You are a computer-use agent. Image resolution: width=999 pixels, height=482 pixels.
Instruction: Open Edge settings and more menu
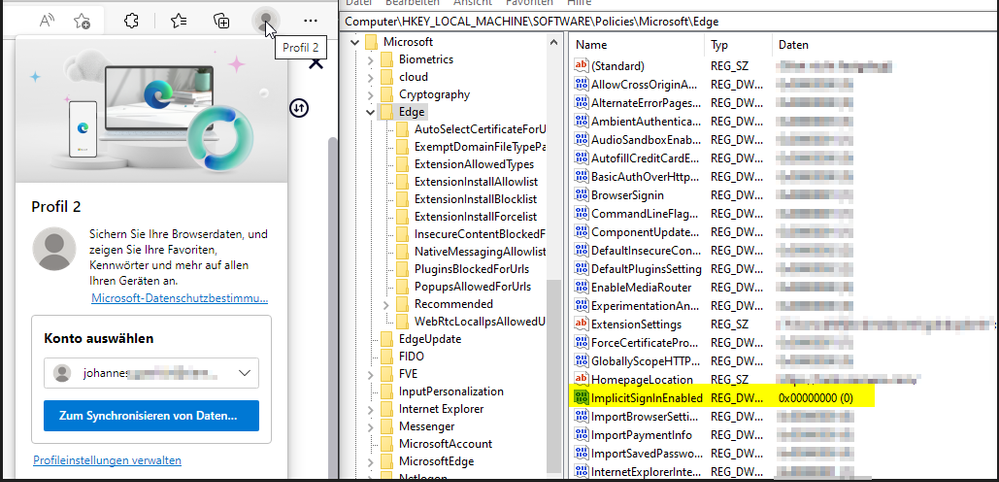click(x=311, y=21)
